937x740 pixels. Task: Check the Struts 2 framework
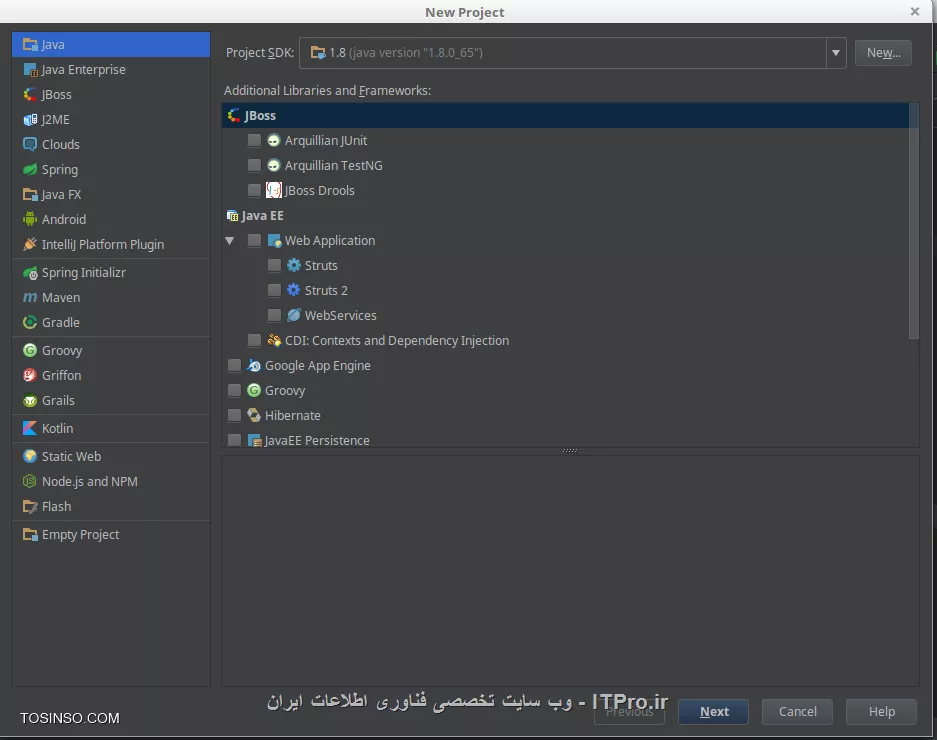(x=274, y=290)
